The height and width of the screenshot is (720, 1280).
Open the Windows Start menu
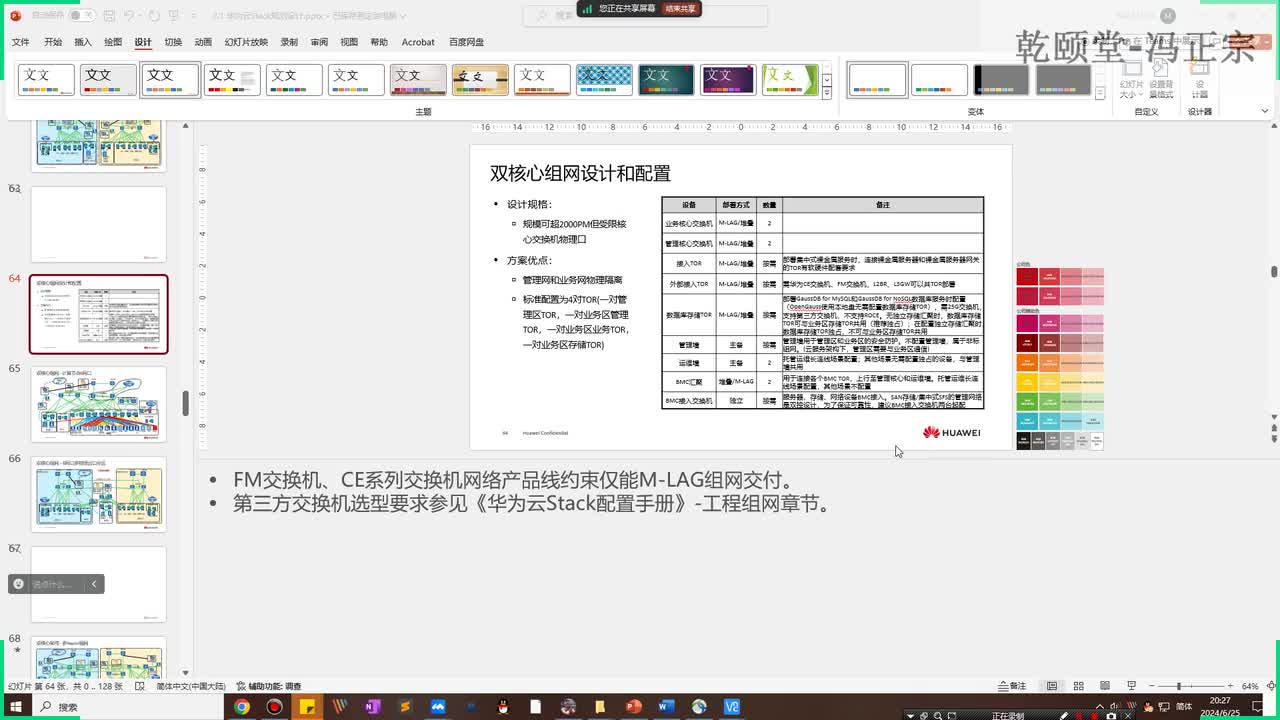(15, 707)
